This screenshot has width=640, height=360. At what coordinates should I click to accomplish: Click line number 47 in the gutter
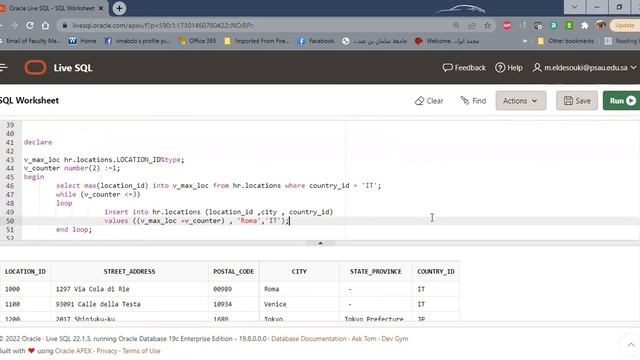click(x=10, y=194)
